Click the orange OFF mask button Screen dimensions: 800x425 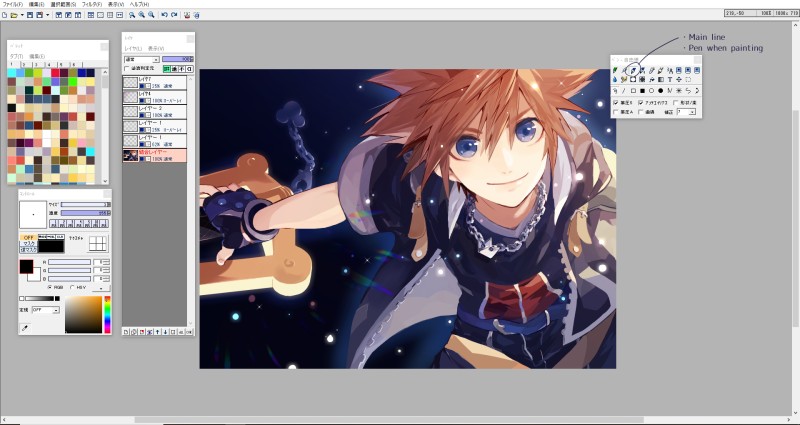[x=29, y=238]
